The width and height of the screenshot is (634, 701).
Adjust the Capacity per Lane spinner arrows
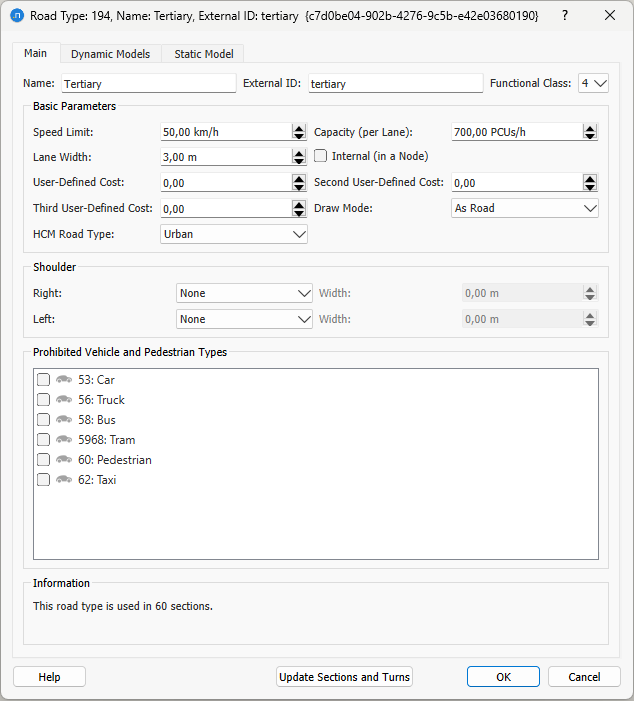tap(590, 132)
